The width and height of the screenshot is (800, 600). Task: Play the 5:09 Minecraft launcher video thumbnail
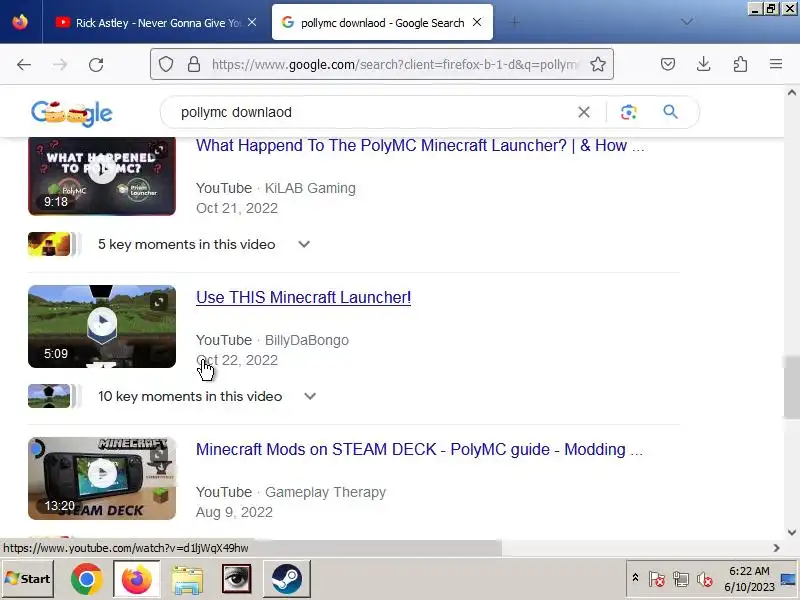coord(102,327)
